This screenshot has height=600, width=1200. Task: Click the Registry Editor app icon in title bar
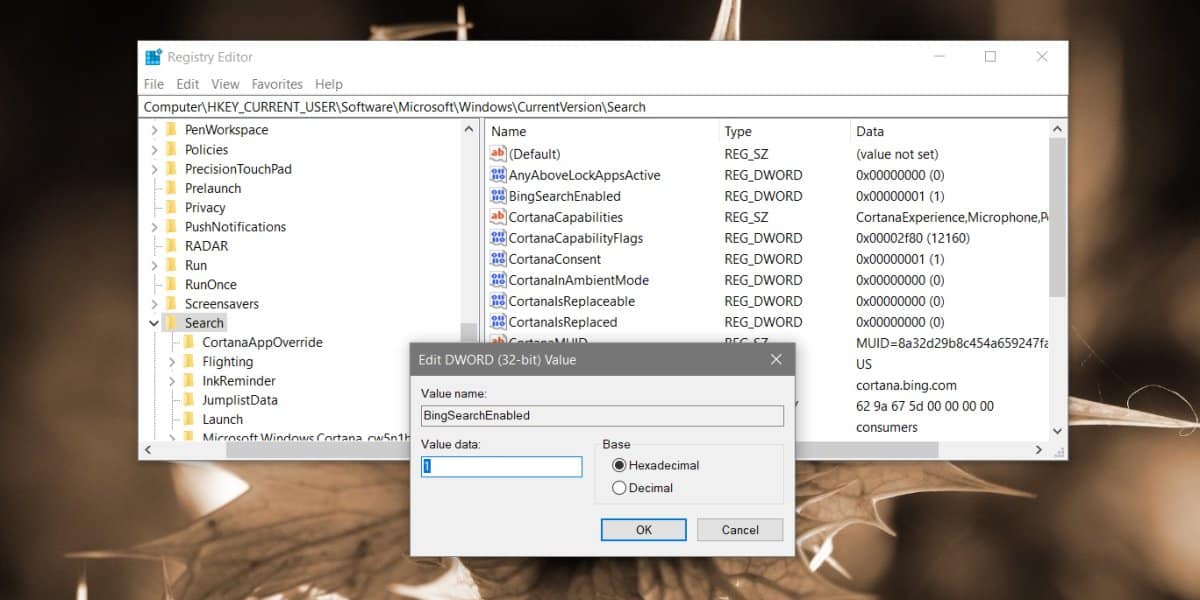(153, 57)
